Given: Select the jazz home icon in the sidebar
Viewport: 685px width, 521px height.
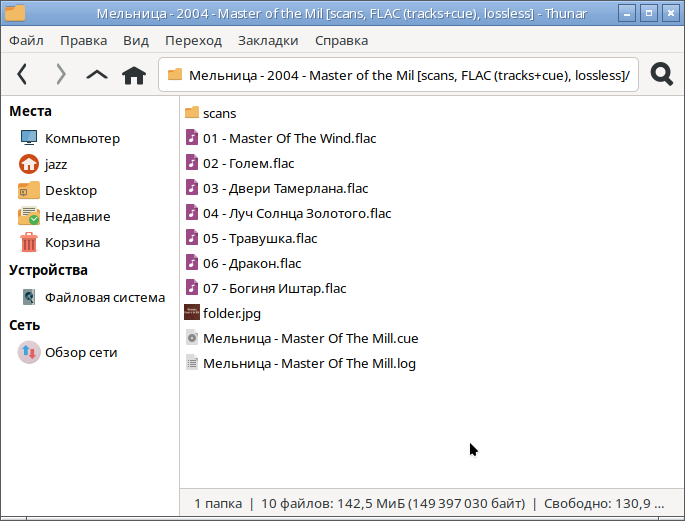Looking at the screenshot, I should pos(29,164).
